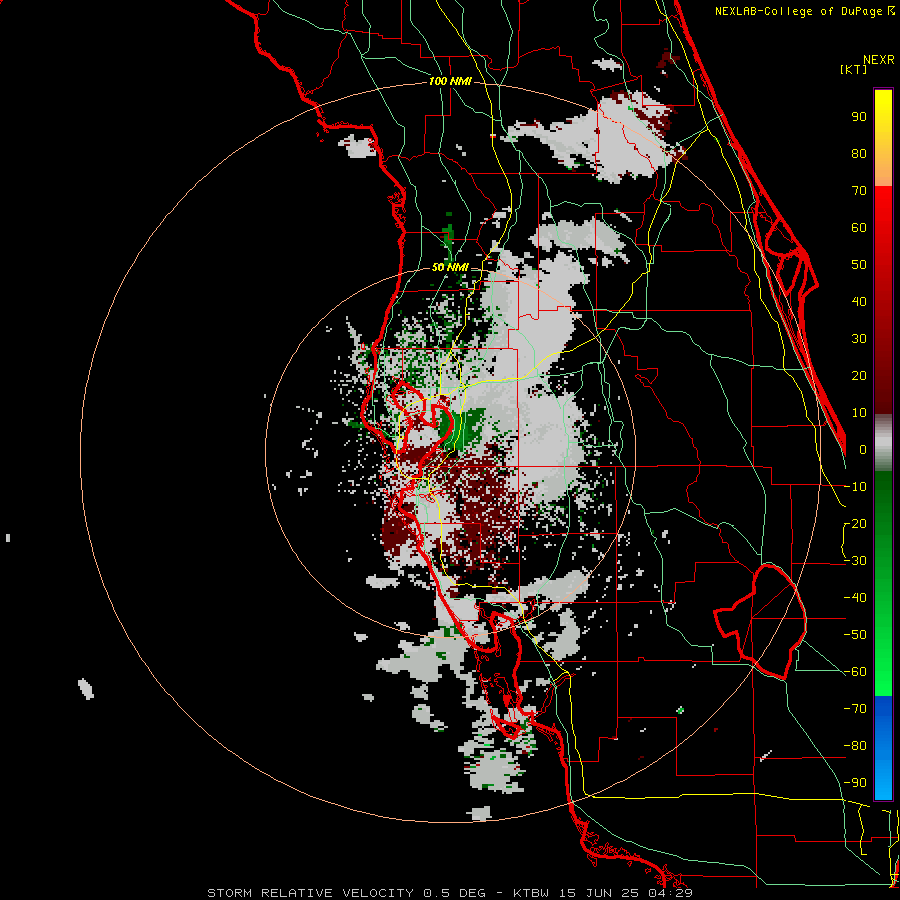This screenshot has width=900, height=900.
Task: Click the [KT] units label
Action: click(854, 69)
